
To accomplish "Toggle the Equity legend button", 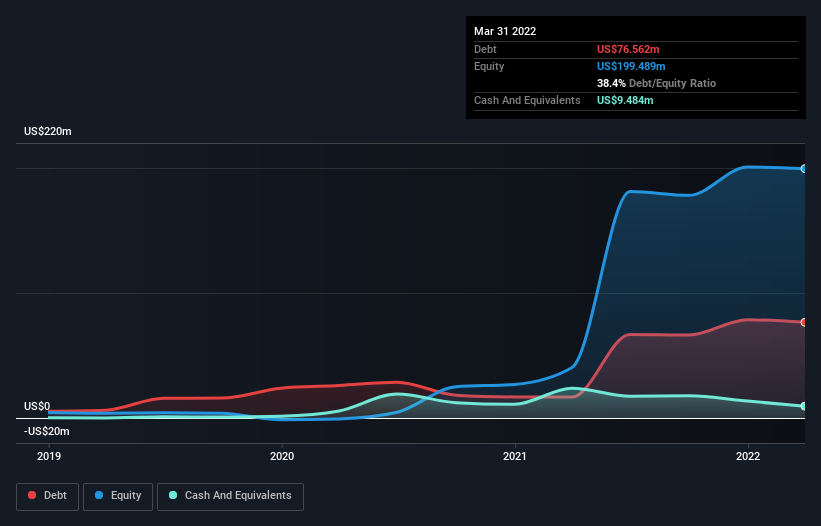I will tap(118, 496).
